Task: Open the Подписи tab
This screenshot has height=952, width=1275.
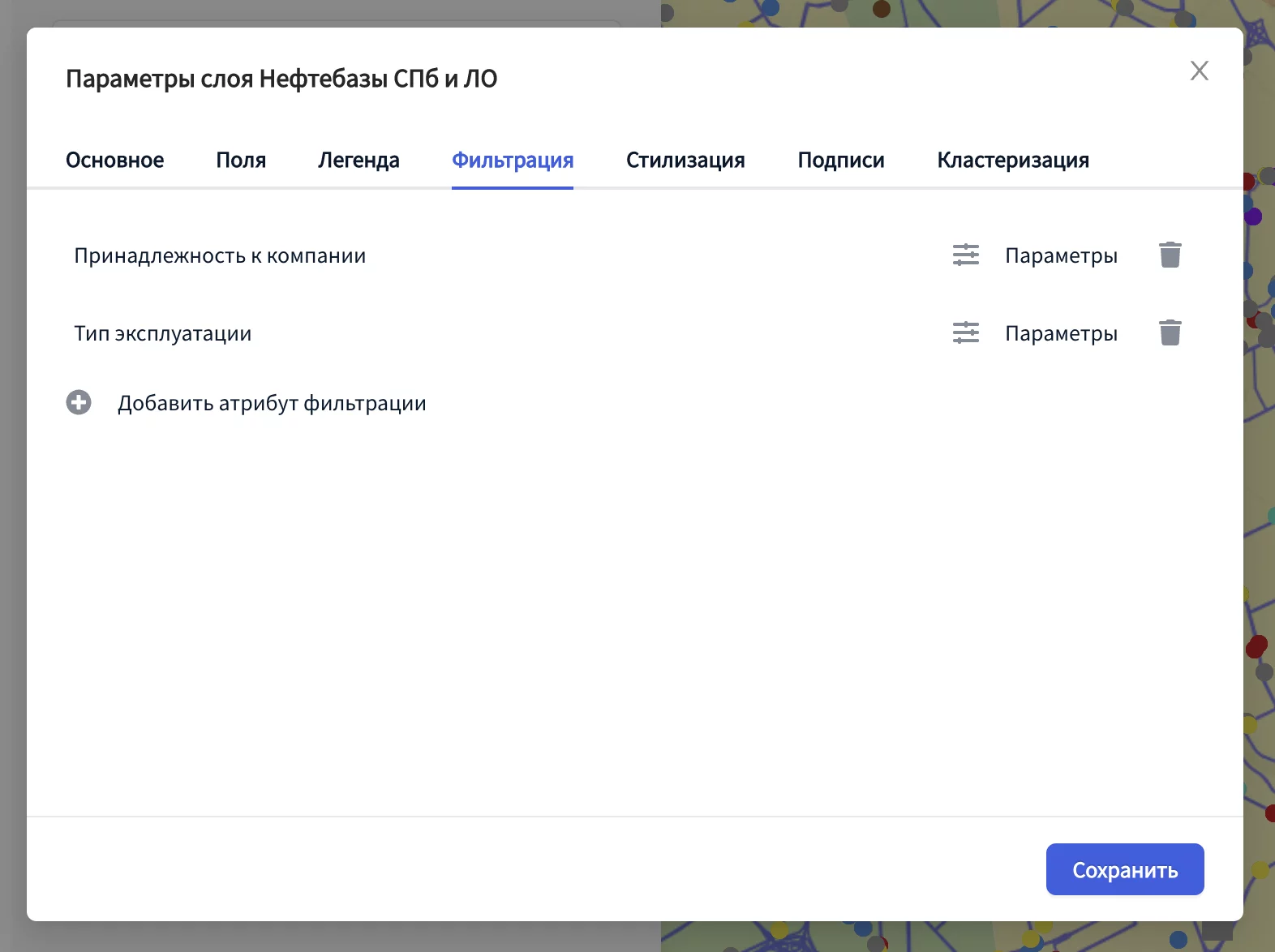Action: [841, 161]
